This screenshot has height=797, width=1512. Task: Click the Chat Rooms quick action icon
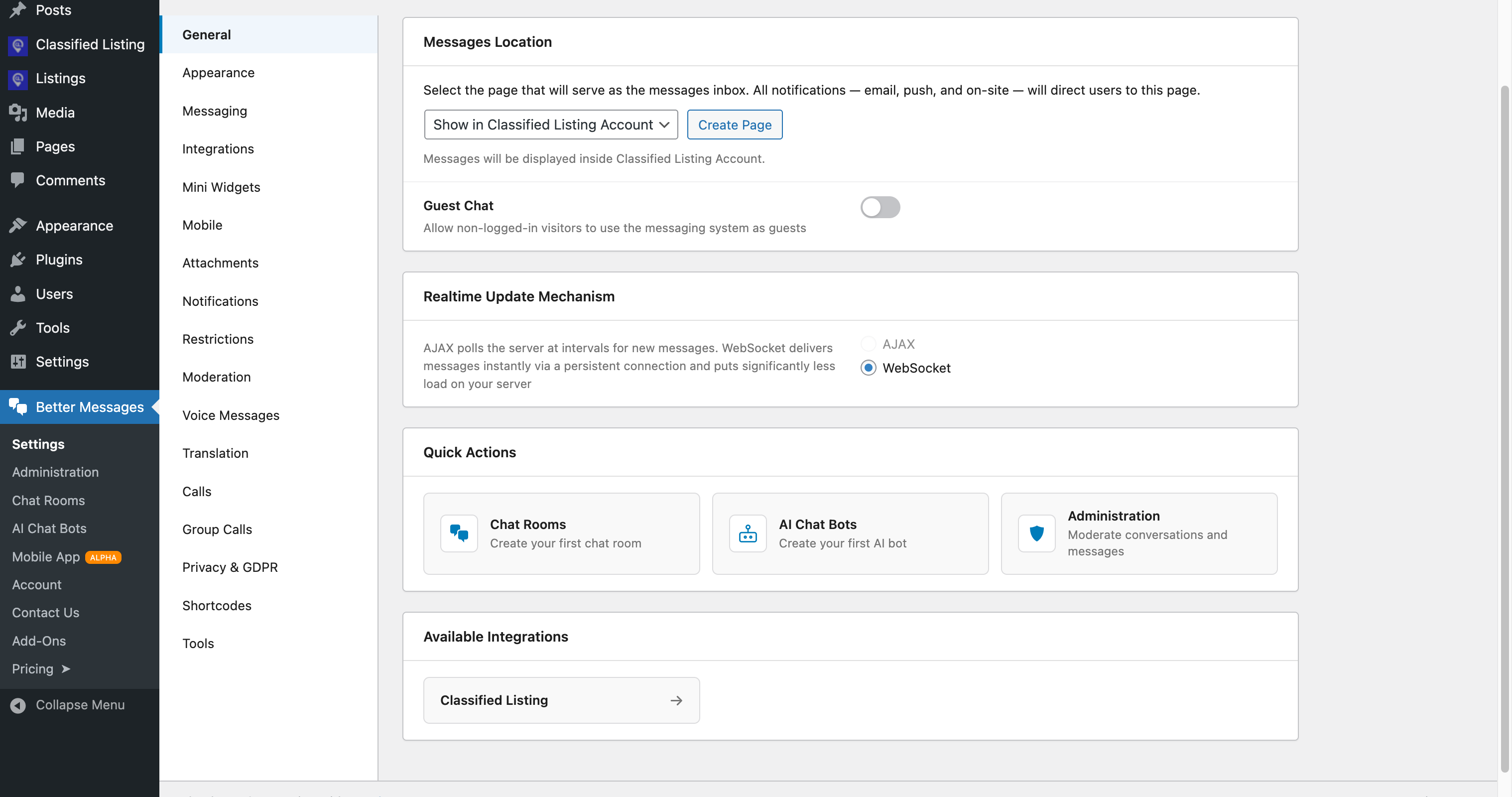point(459,533)
